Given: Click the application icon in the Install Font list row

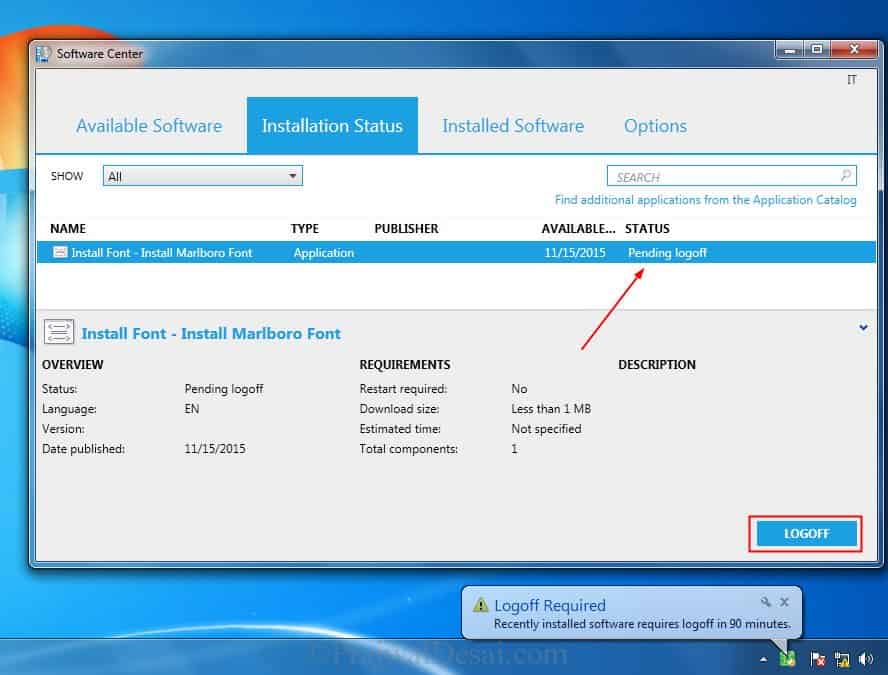Looking at the screenshot, I should click(x=60, y=252).
